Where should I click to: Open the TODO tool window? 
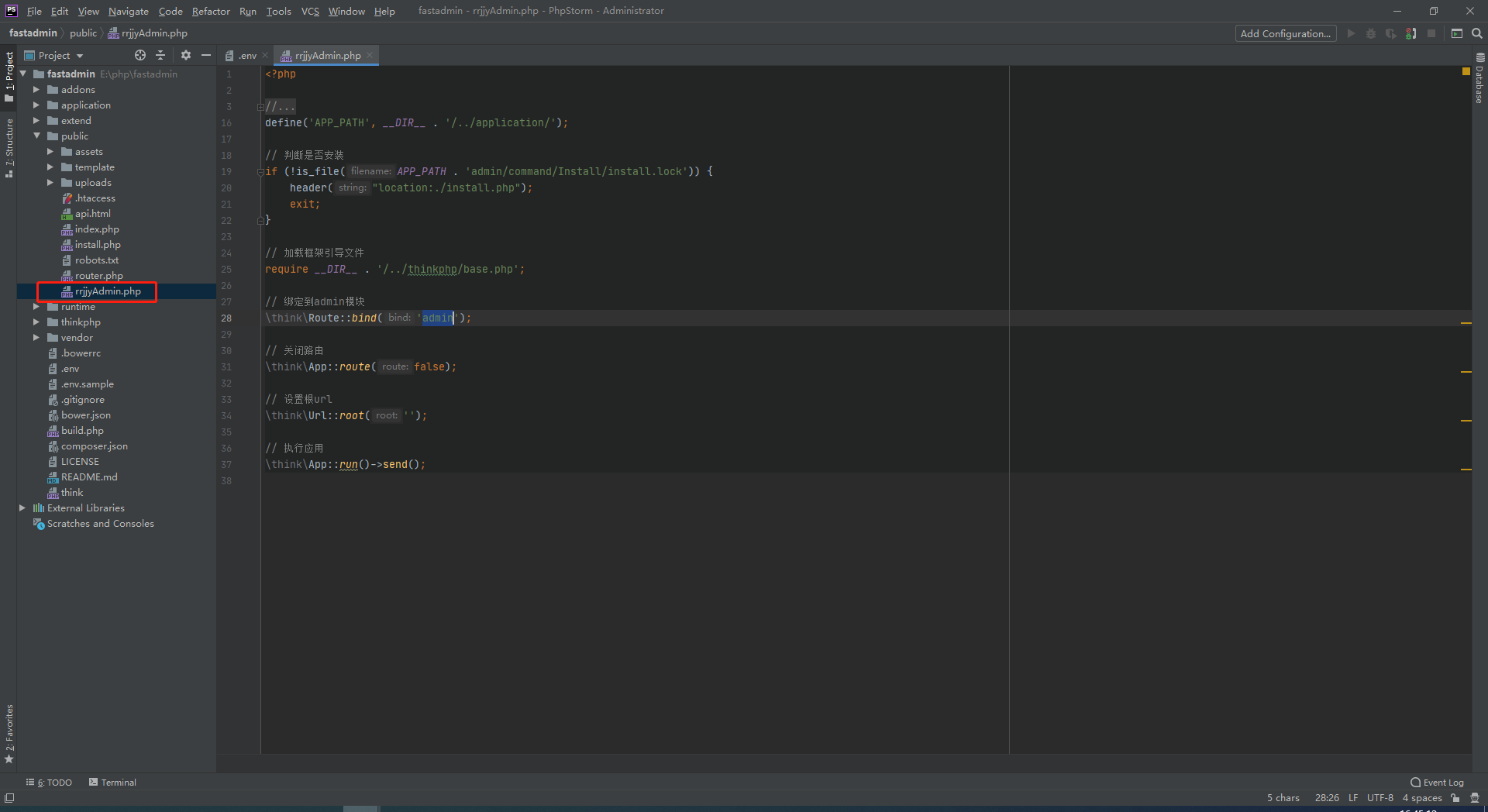point(49,783)
